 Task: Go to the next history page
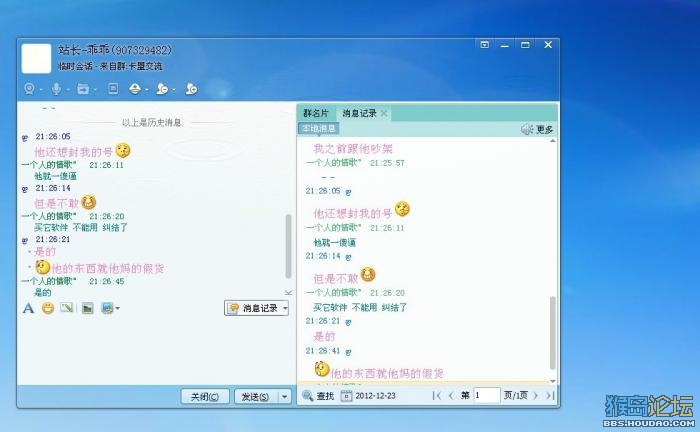535,395
